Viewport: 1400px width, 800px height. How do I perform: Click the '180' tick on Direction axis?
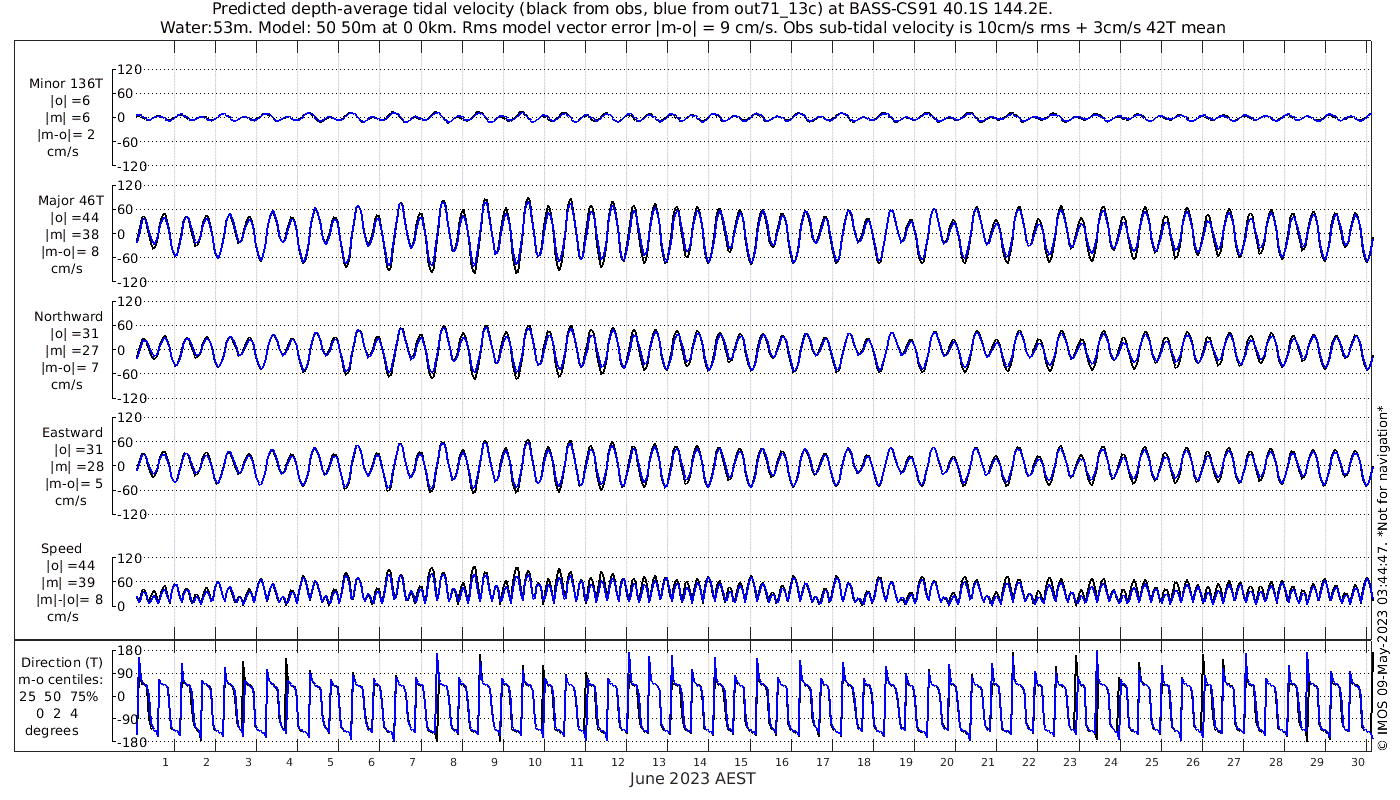click(131, 651)
